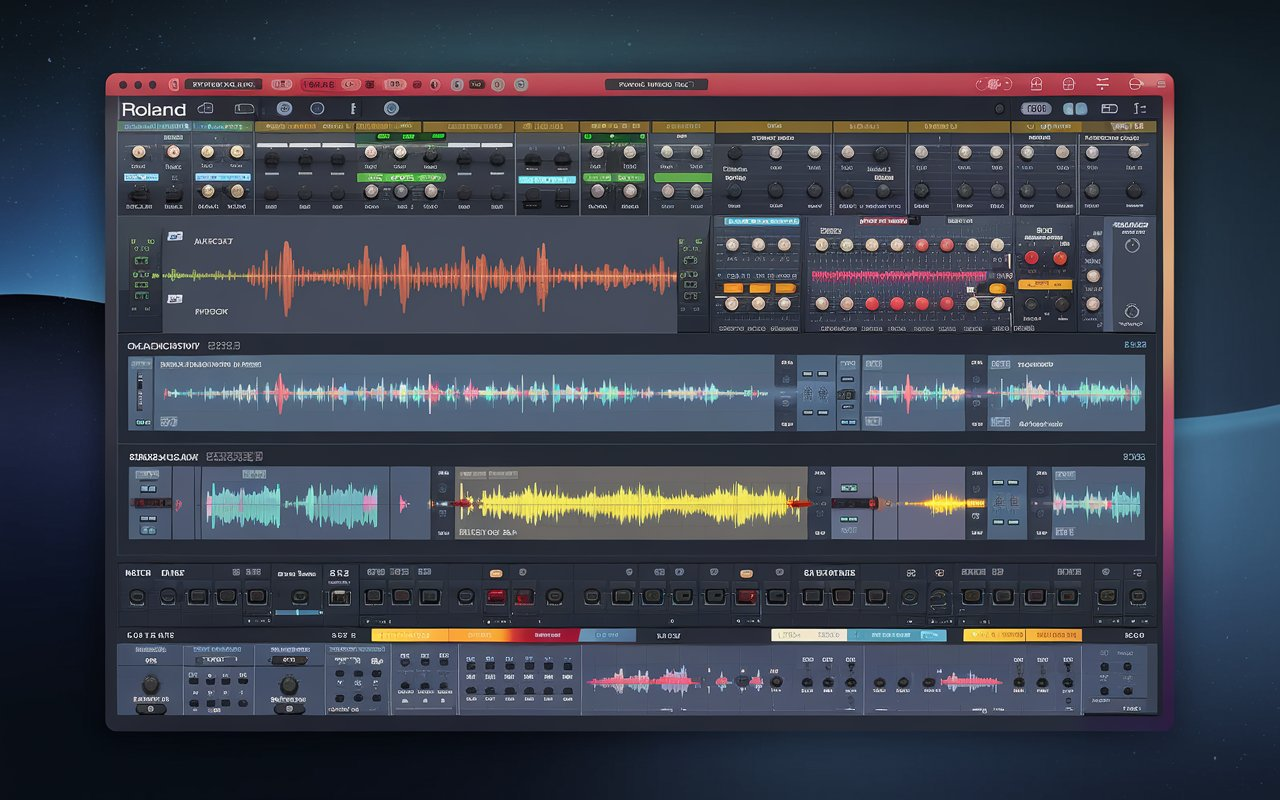Viewport: 1280px width, 800px height.
Task: Click the project title field in the red title bar
Action: pyautogui.click(x=656, y=85)
